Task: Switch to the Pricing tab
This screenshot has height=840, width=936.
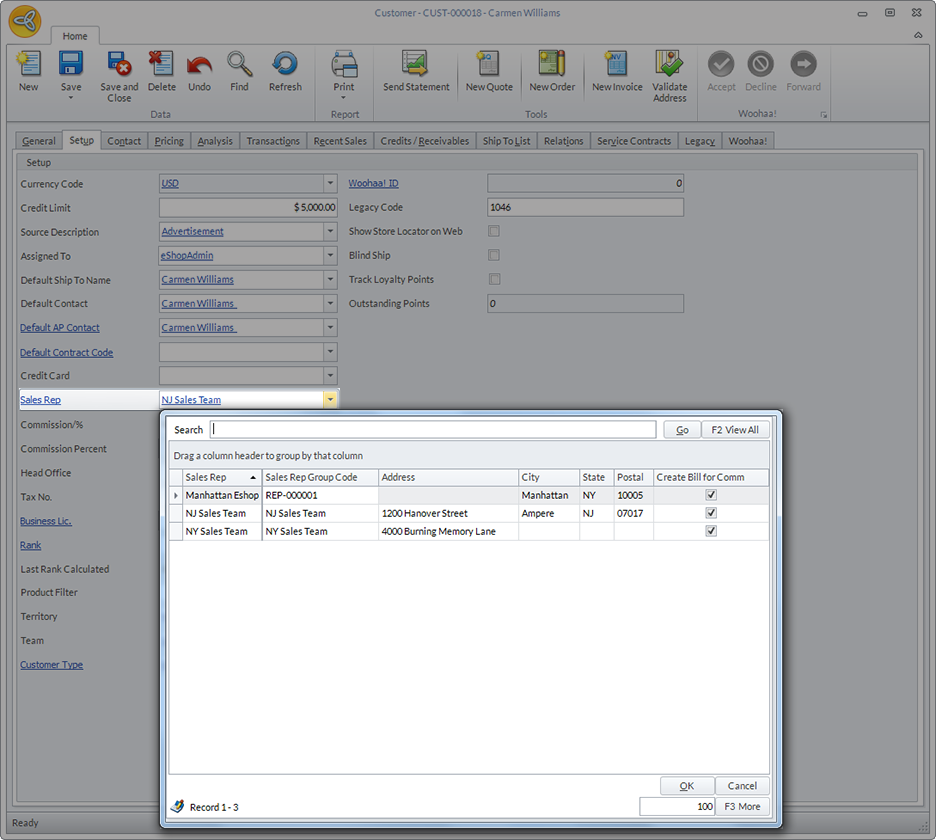Action: pos(169,141)
